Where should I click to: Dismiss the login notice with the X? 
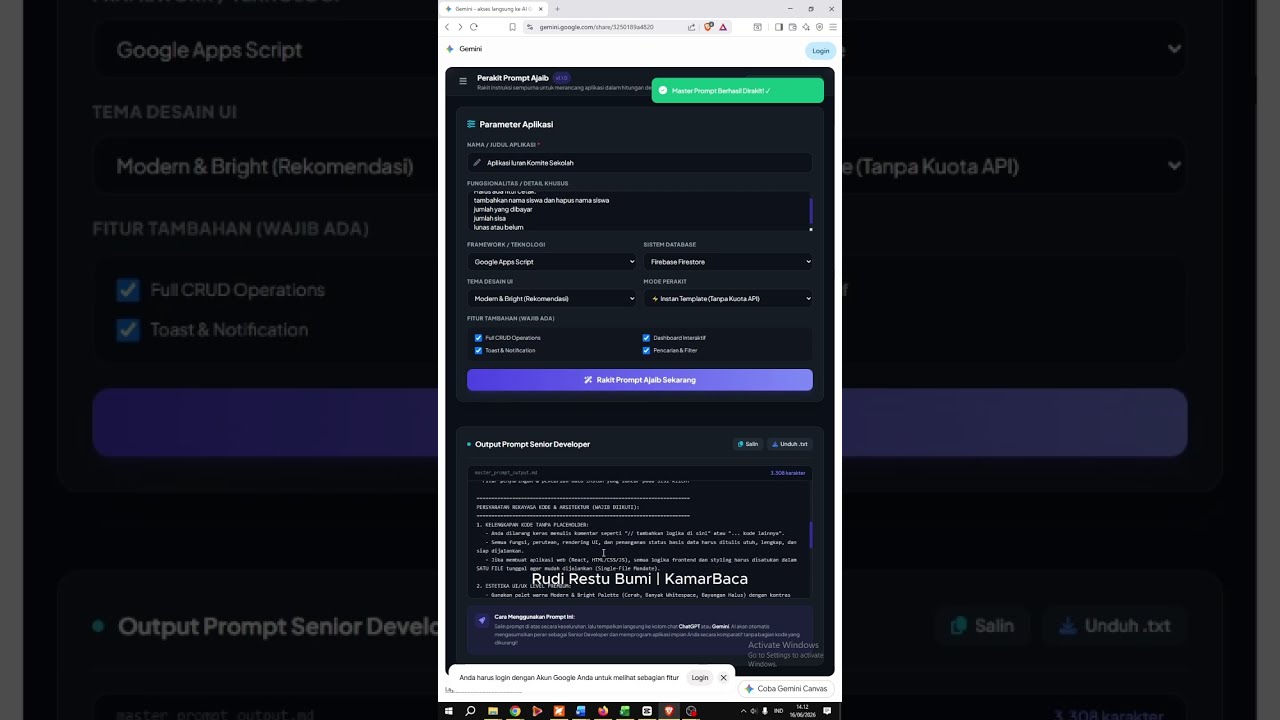click(x=723, y=678)
